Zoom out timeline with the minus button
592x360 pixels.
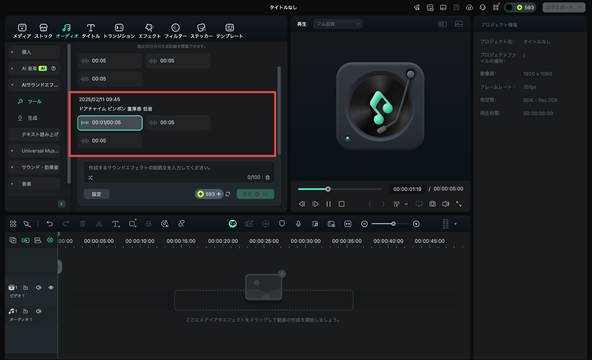pos(364,224)
